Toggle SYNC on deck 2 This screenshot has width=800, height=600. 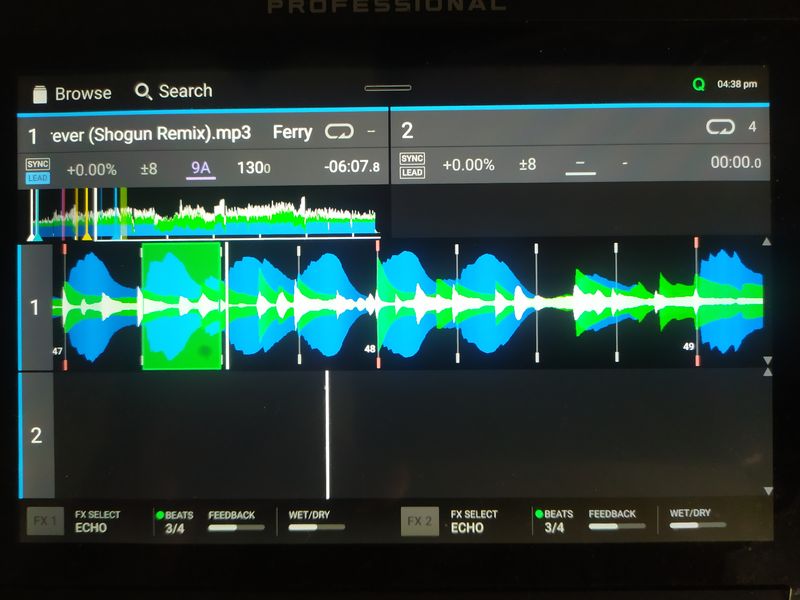(x=412, y=158)
